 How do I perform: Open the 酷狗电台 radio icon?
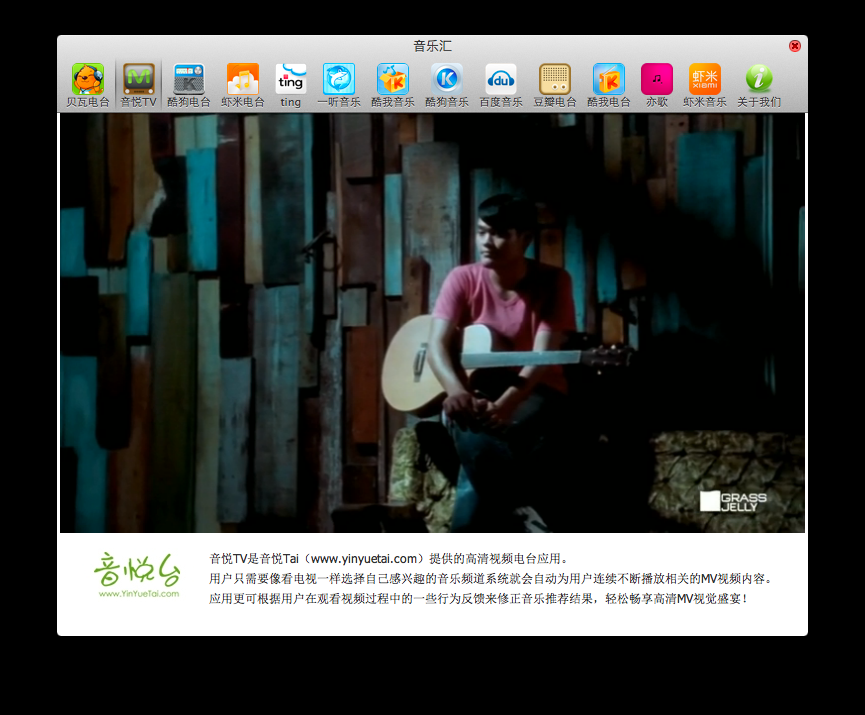[189, 85]
